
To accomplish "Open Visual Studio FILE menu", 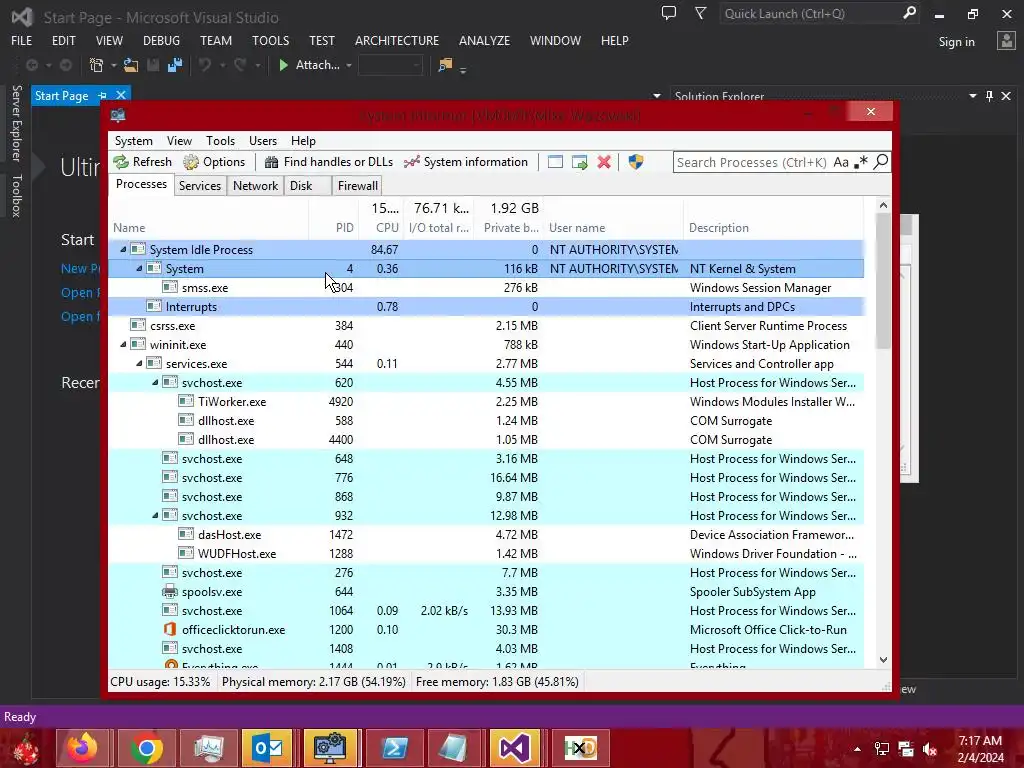I will 22,40.
